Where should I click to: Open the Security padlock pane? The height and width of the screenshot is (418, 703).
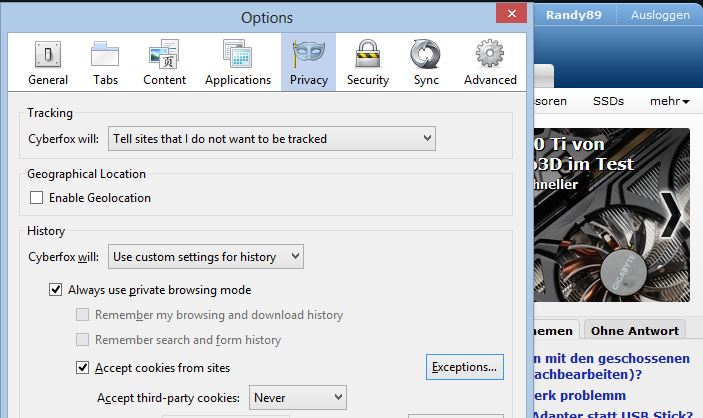pyautogui.click(x=368, y=62)
